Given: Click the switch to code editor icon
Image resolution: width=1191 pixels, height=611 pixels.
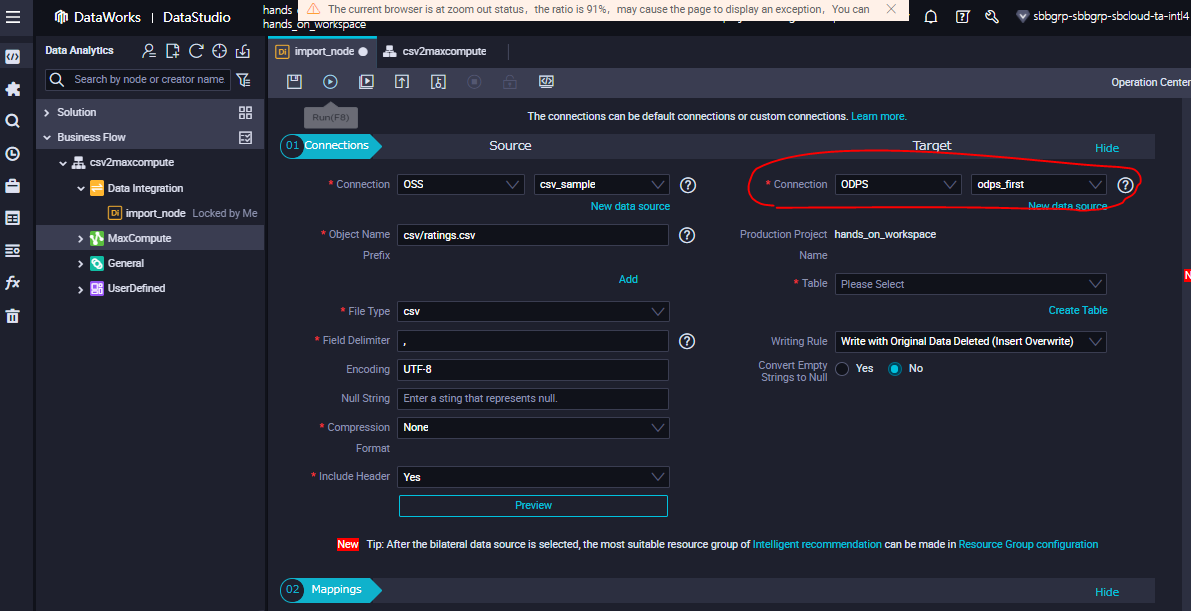Looking at the screenshot, I should click(546, 81).
